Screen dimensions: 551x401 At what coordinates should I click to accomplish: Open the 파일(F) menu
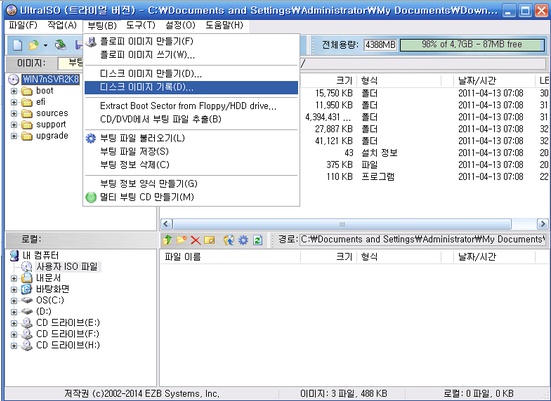tap(23, 25)
